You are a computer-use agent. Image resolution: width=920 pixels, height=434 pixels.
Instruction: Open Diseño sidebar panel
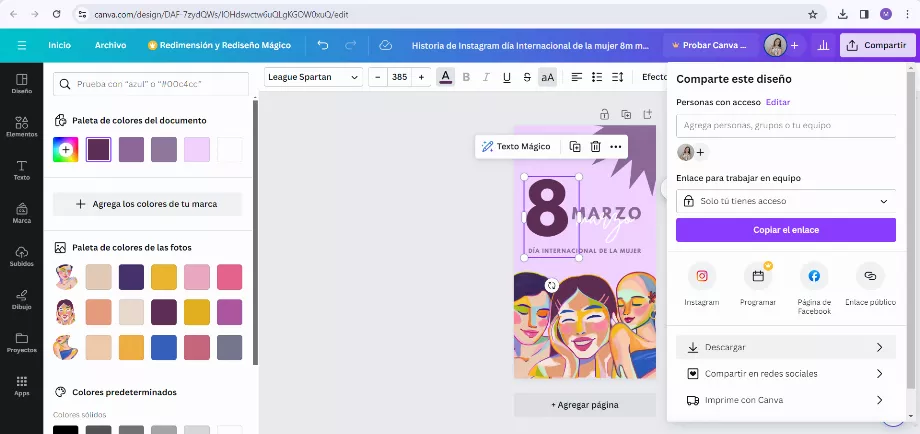pos(22,84)
